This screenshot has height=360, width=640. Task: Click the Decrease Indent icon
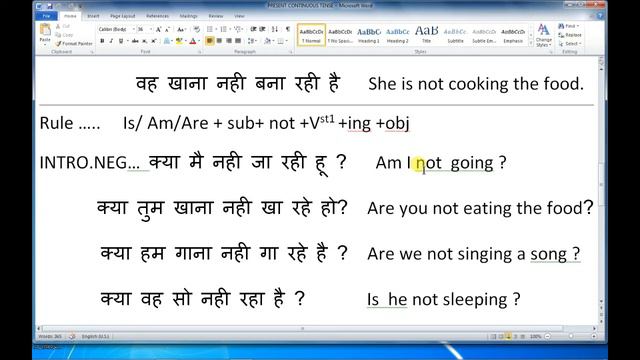point(253,29)
